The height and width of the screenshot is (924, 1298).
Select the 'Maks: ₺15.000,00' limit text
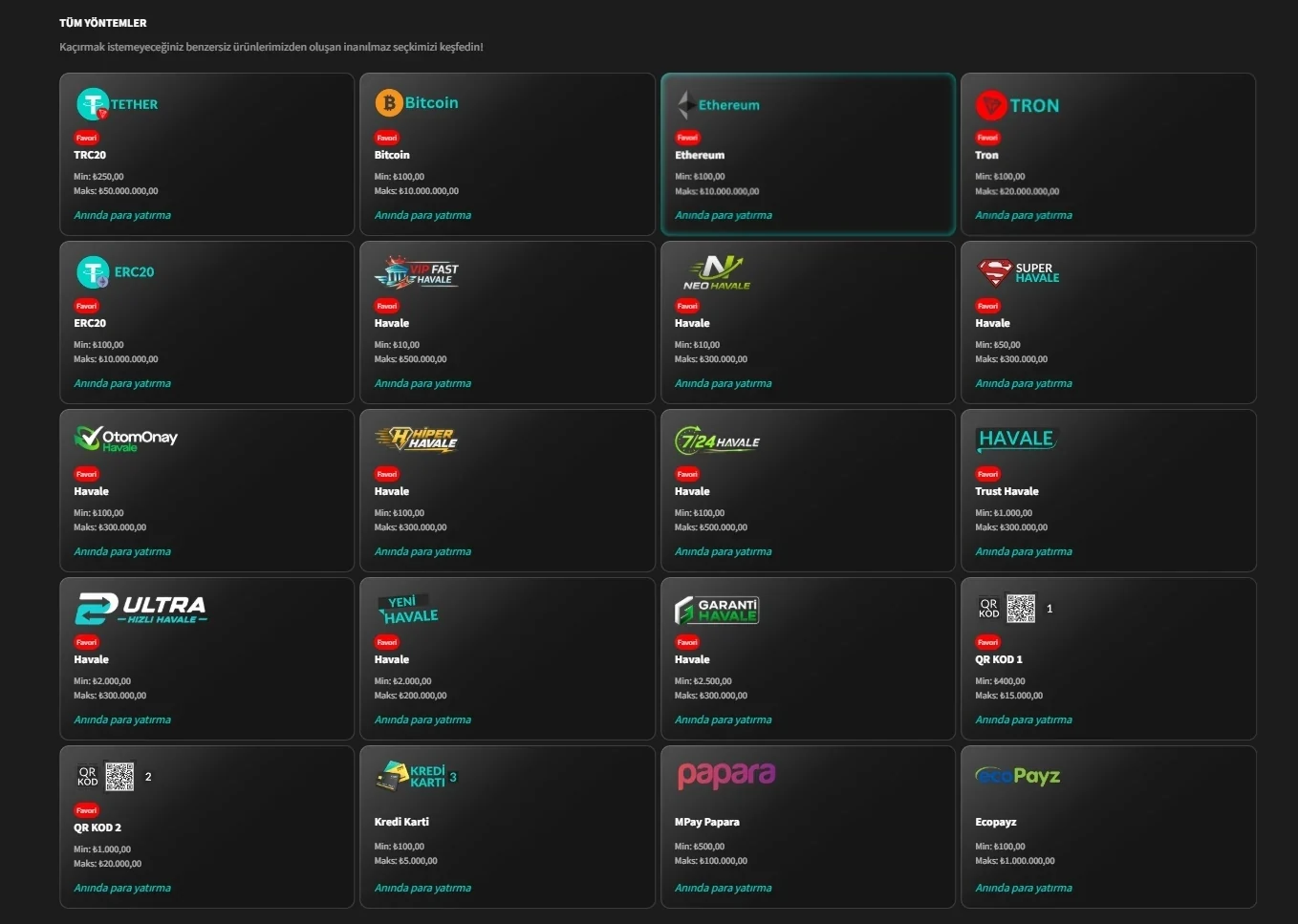click(x=1009, y=696)
